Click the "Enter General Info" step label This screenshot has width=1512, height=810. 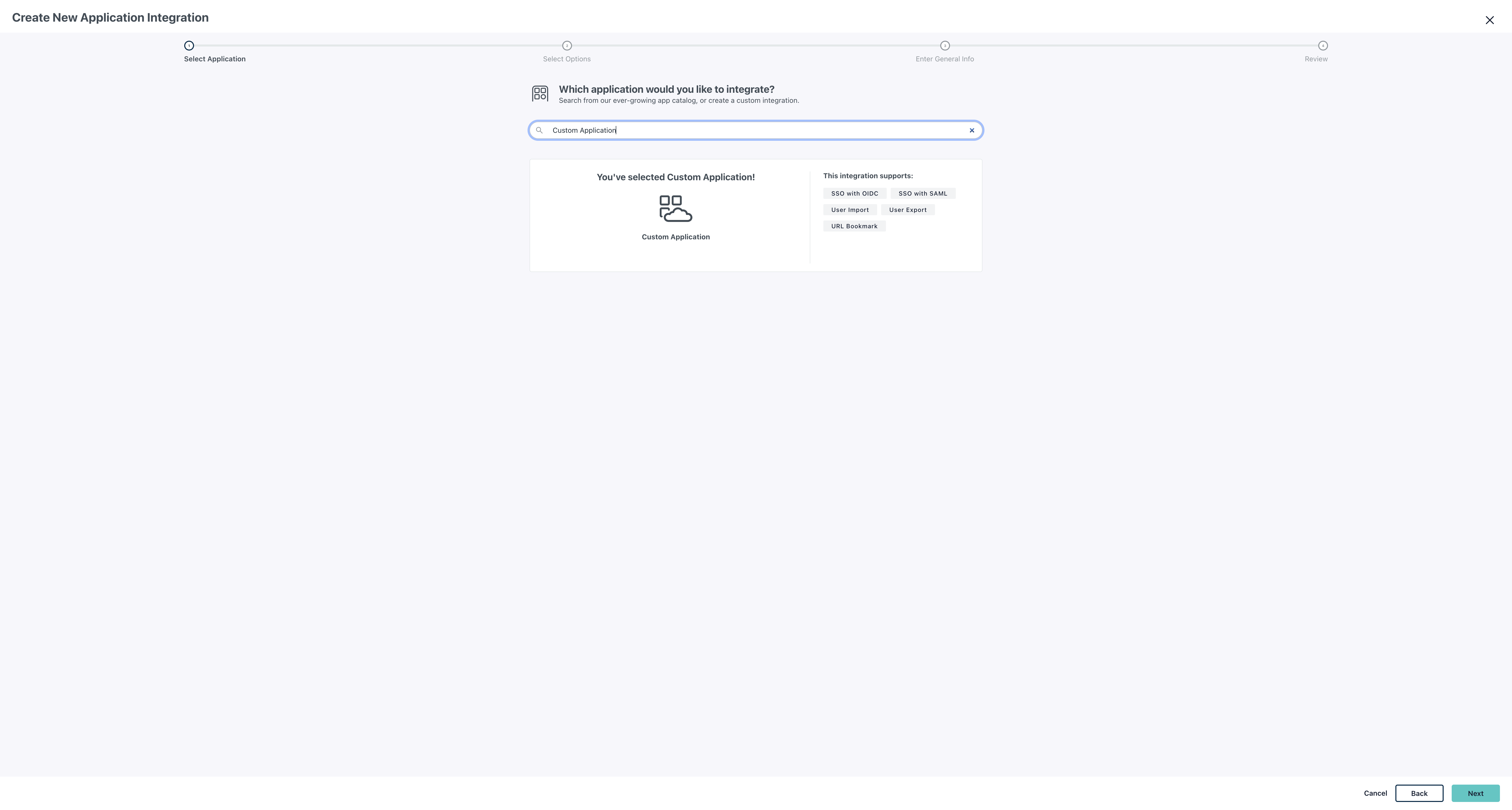point(944,59)
